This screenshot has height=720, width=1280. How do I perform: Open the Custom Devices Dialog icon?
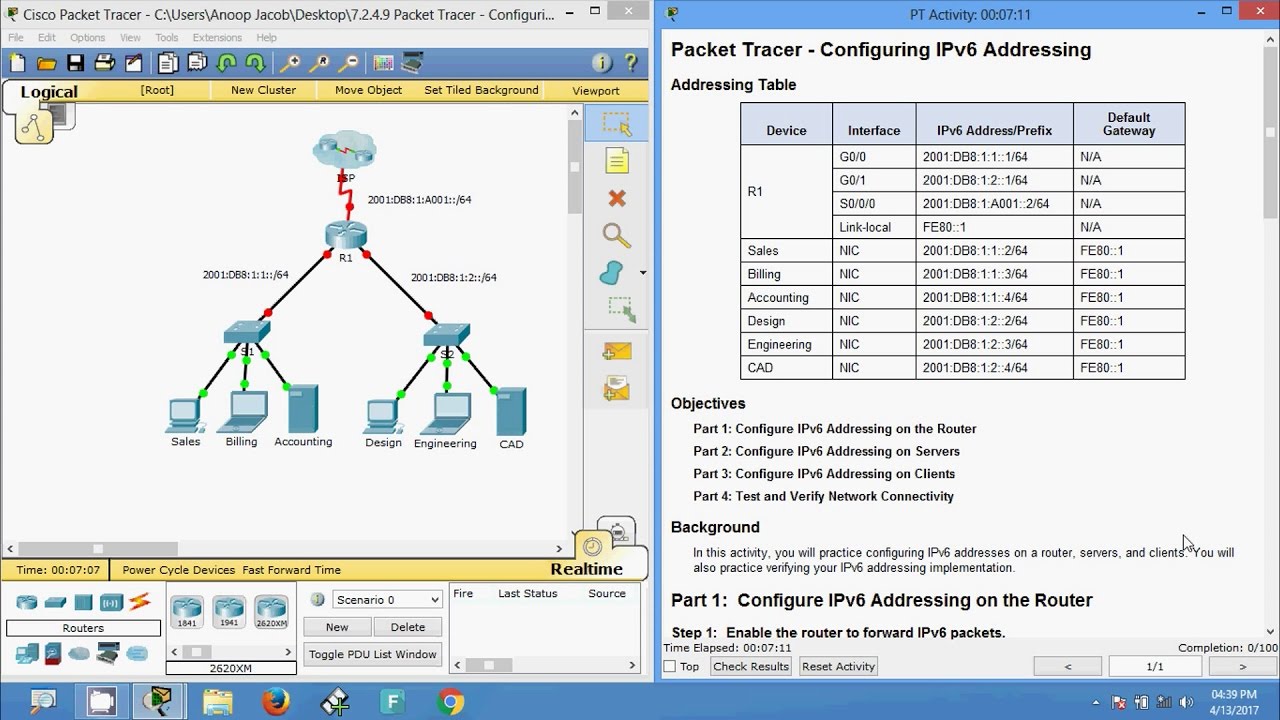(x=412, y=63)
